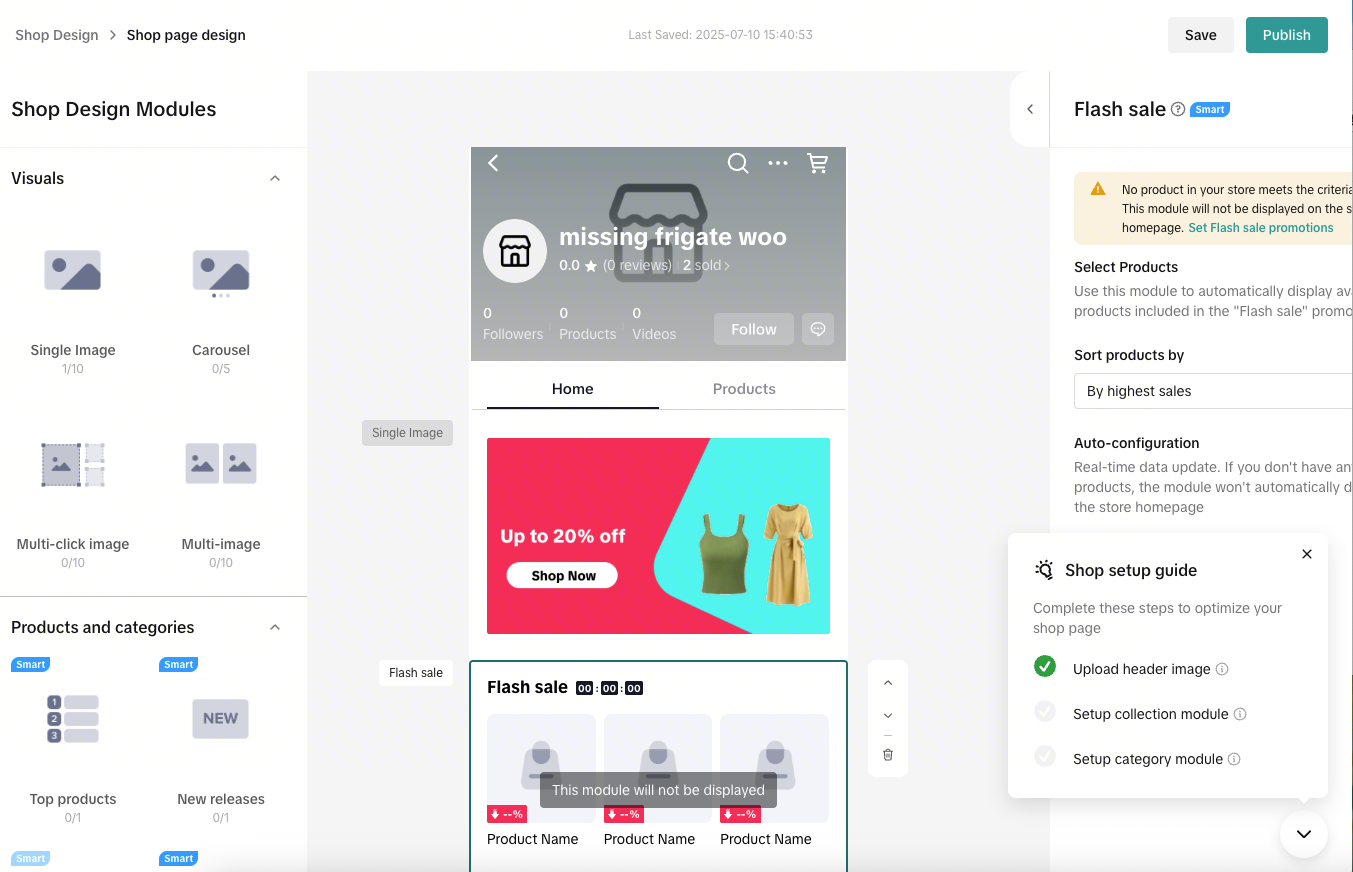Click the 2 sold link in shop header
1353x872 pixels.
coord(706,266)
